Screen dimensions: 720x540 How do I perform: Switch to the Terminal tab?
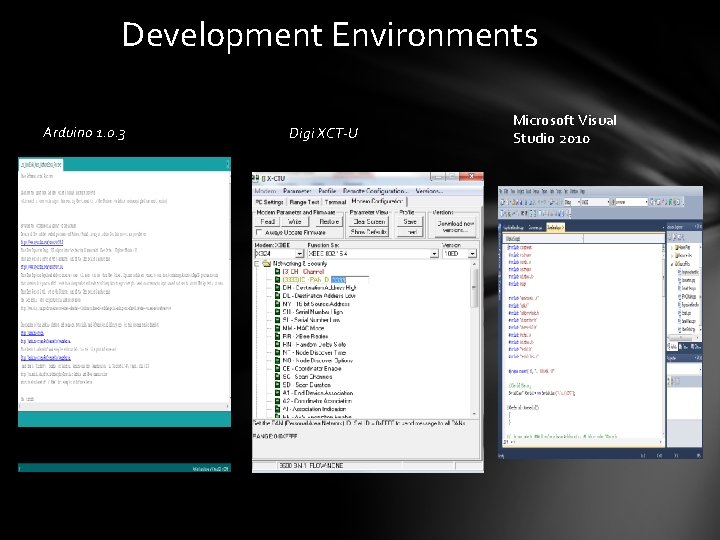[335, 202]
